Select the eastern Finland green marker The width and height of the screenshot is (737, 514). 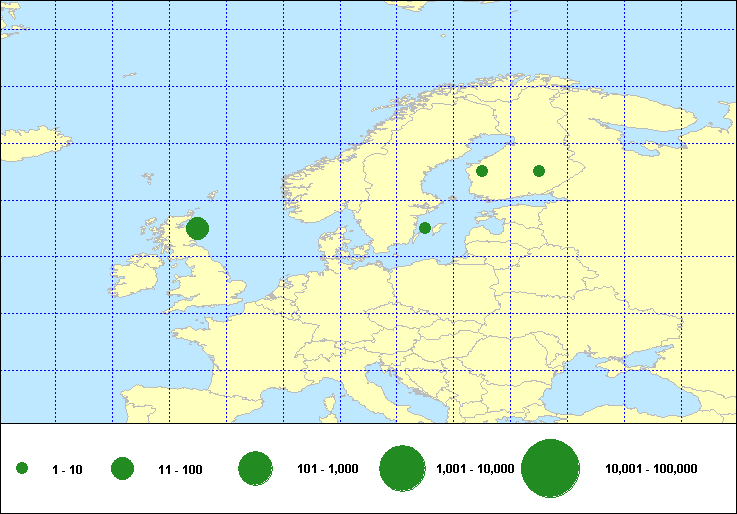pyautogui.click(x=539, y=171)
